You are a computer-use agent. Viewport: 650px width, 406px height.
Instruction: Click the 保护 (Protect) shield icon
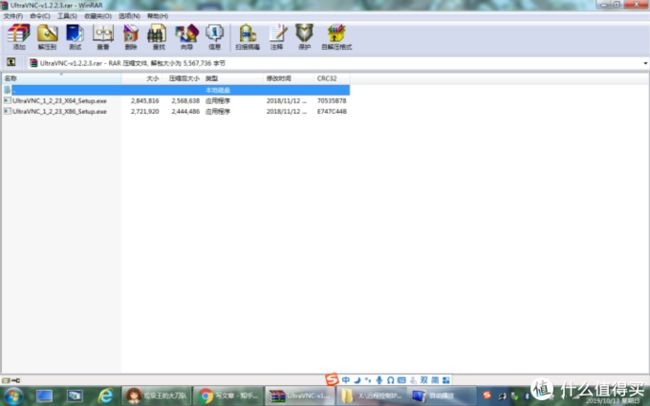304,36
